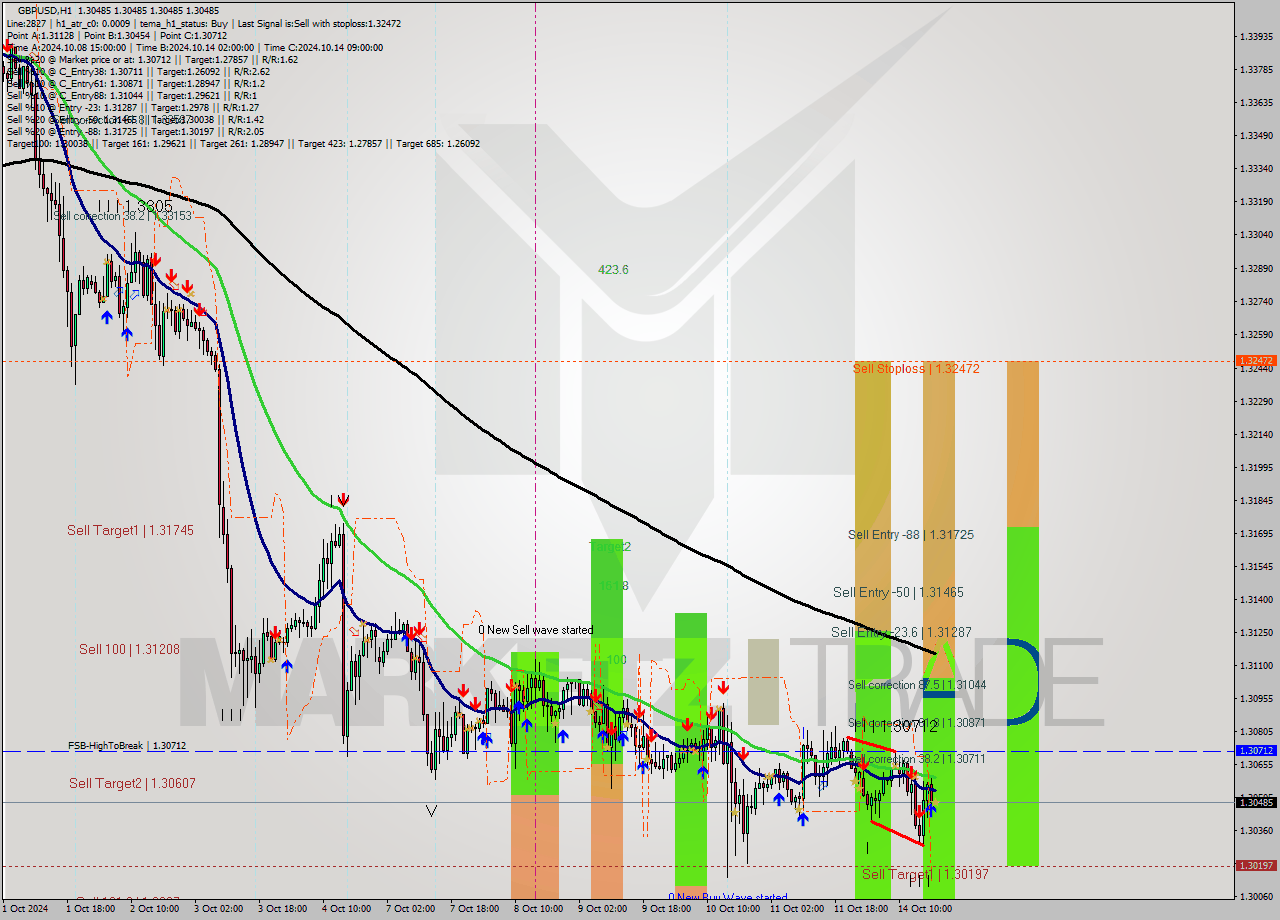Click the 'Sell correction 38.2 | 1.33153' label
Image resolution: width=1280 pixels, height=920 pixels.
coord(122,216)
